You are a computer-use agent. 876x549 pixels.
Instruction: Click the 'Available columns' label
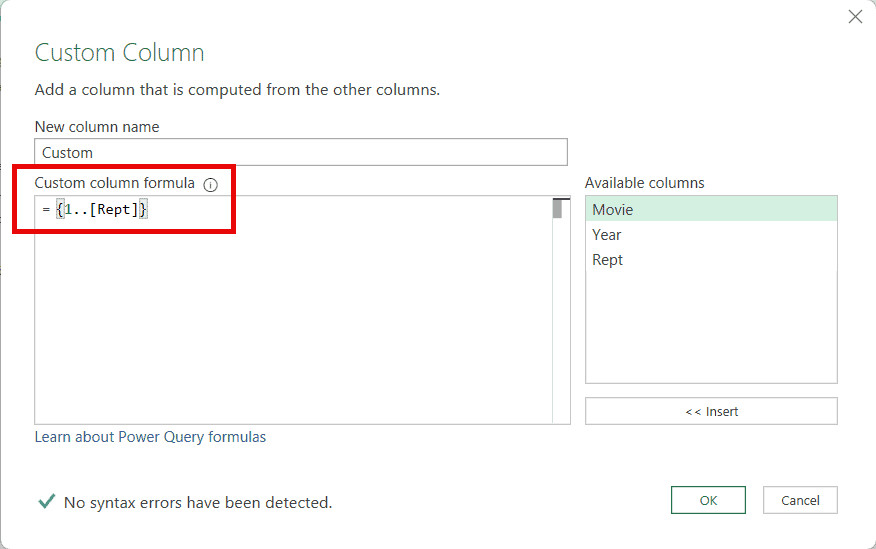point(644,183)
